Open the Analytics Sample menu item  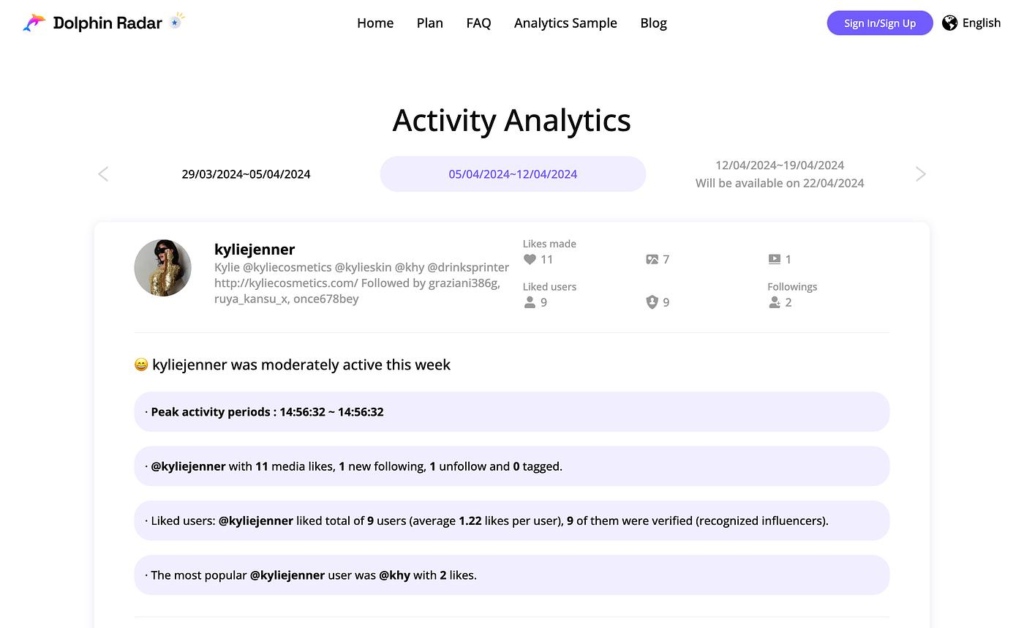click(x=566, y=23)
